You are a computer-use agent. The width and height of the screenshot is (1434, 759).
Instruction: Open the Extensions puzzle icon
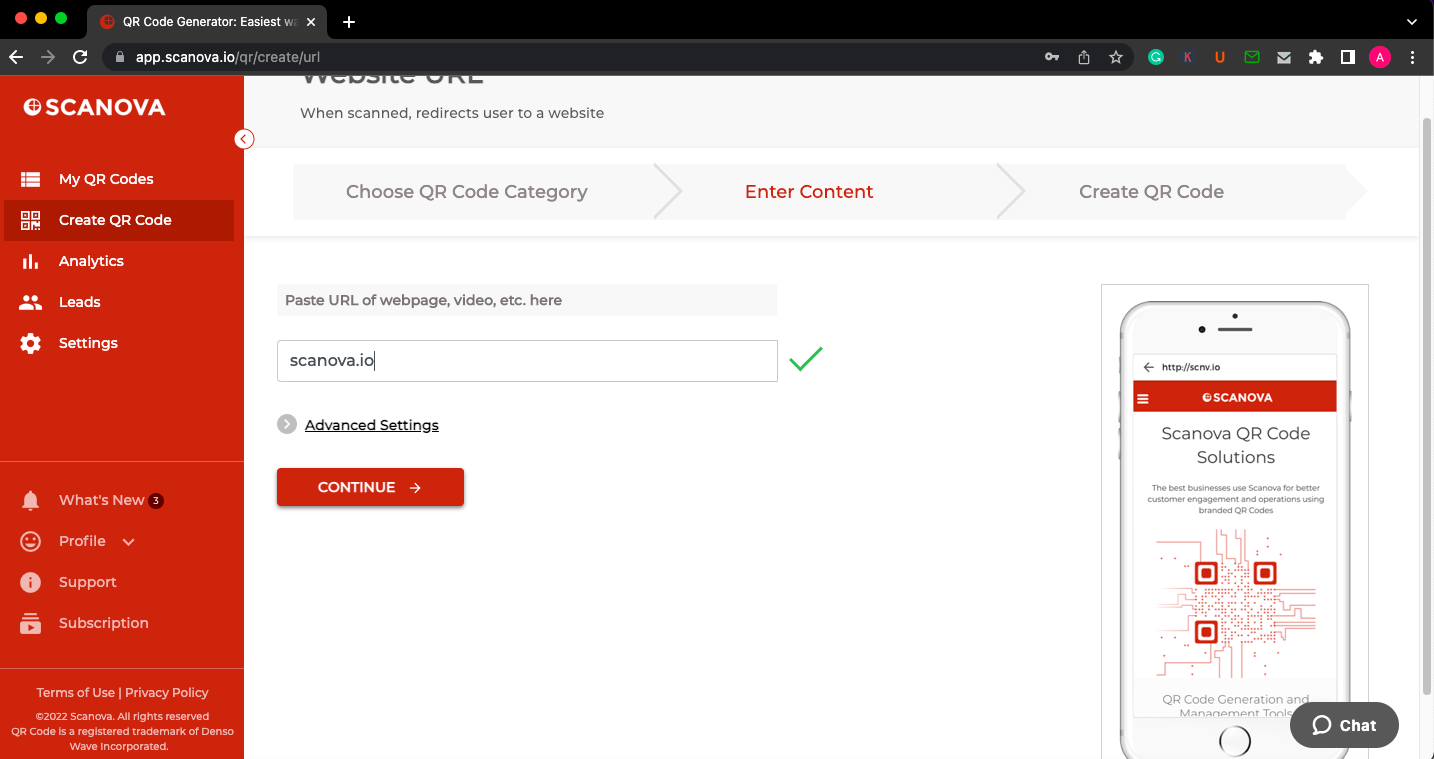pos(1316,57)
